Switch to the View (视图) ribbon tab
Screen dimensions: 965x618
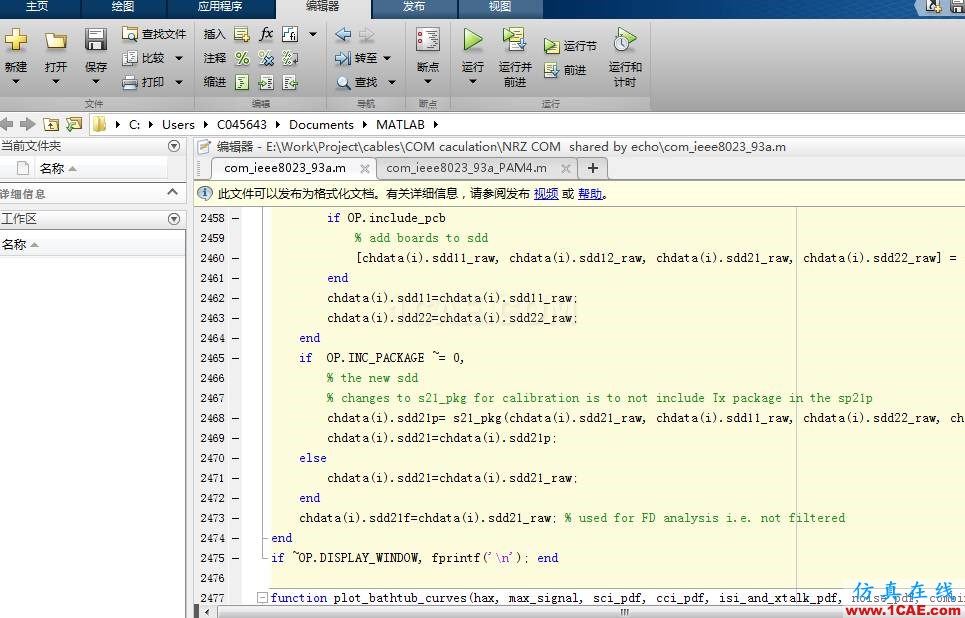500,7
